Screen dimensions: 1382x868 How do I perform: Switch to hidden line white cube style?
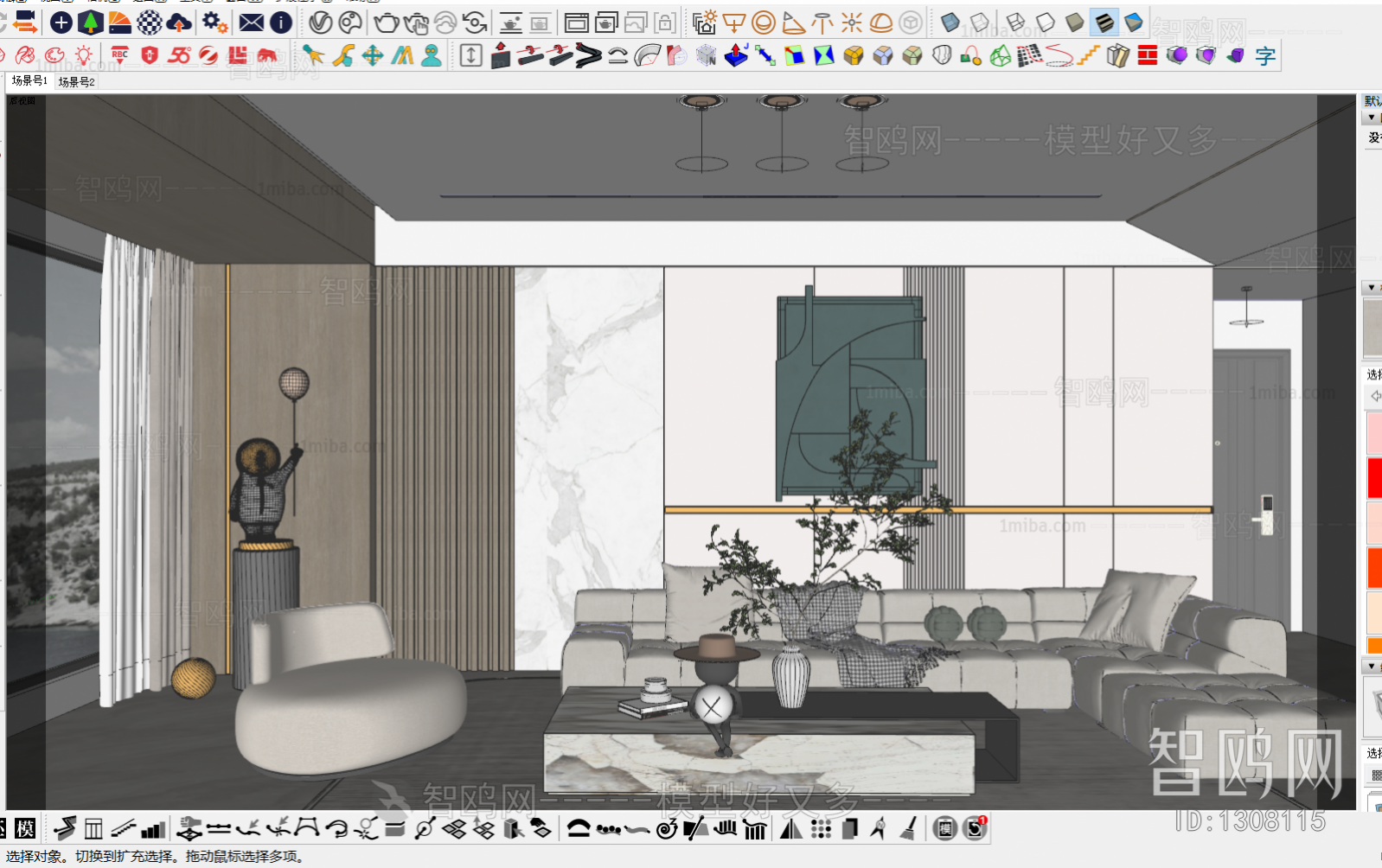tap(1046, 22)
